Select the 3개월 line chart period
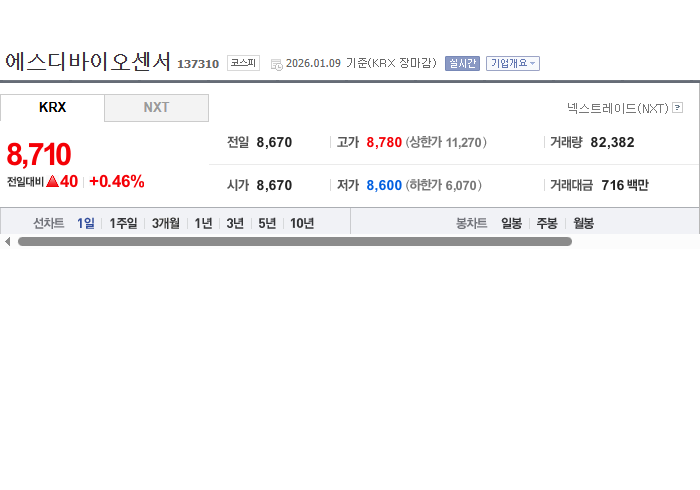 (x=166, y=223)
